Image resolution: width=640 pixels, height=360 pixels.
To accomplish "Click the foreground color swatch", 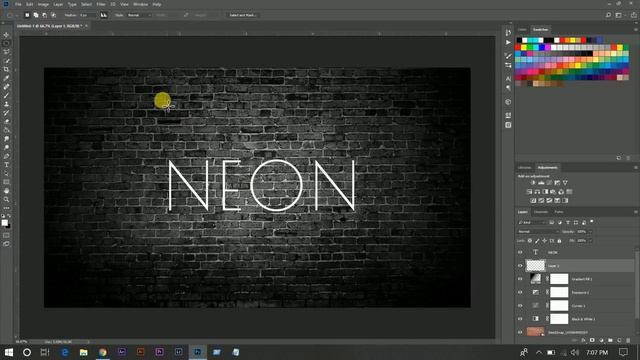I will click(x=4, y=222).
